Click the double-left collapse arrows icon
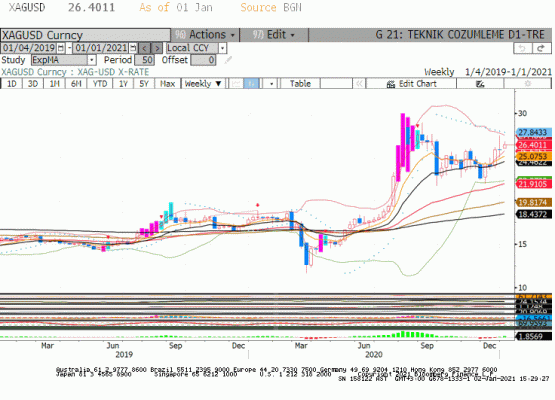555x400 pixels. click(359, 84)
